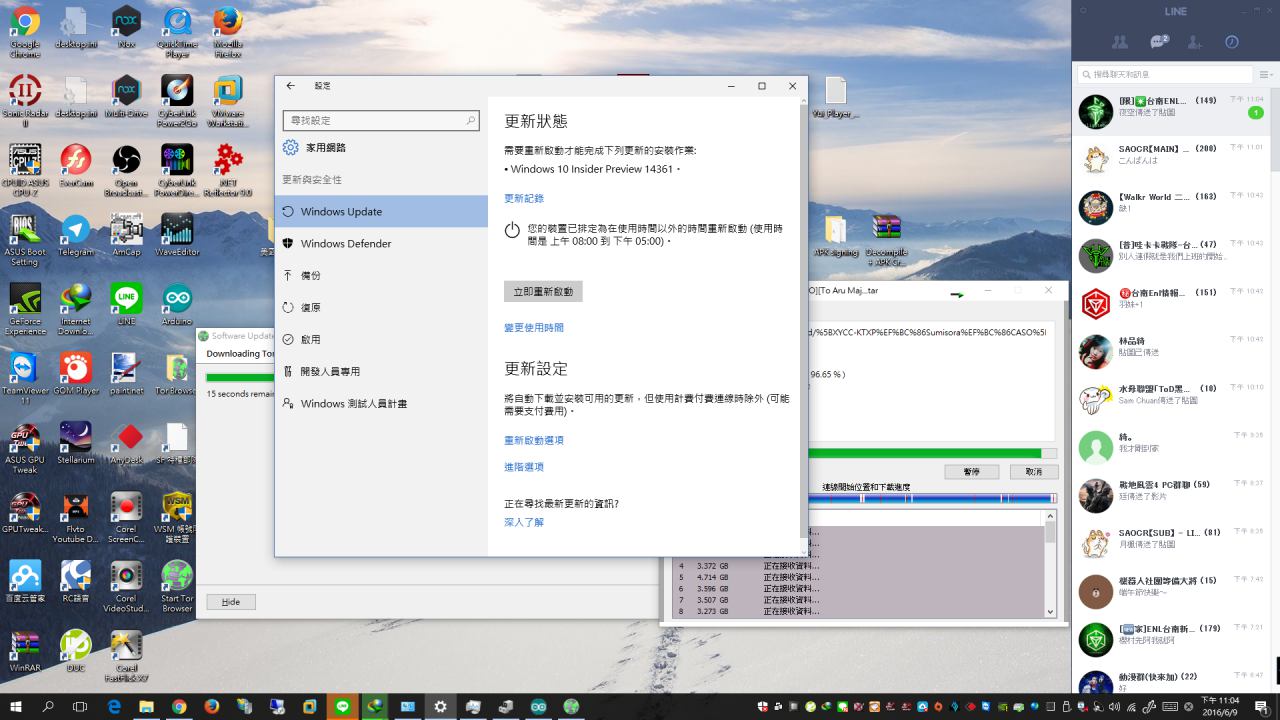Open the LINE chats tab with unread badge
The width and height of the screenshot is (1280, 720).
(1158, 42)
